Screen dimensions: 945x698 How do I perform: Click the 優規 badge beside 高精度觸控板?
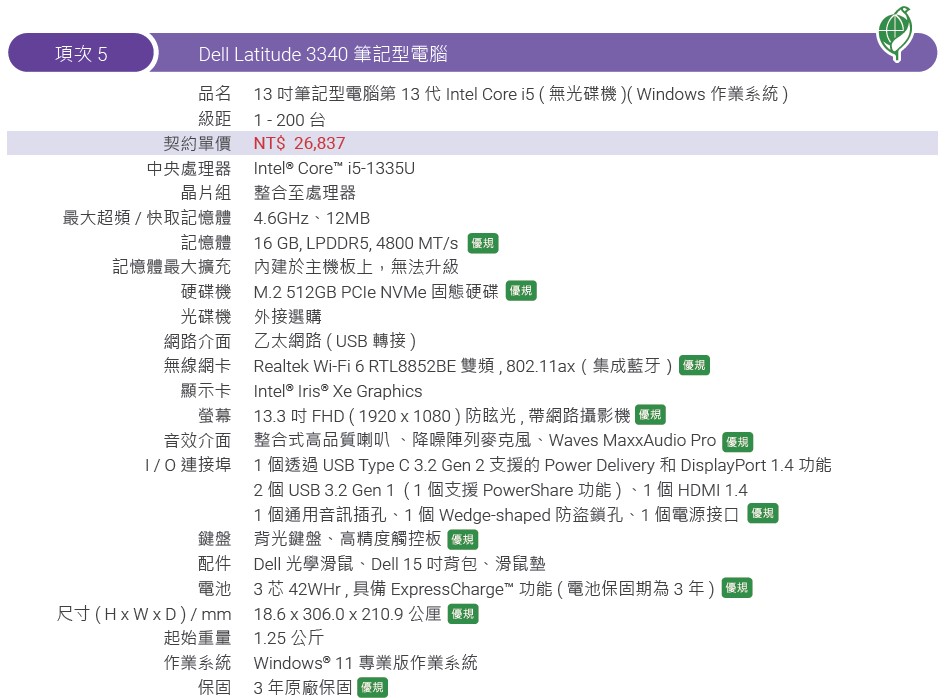(463, 539)
